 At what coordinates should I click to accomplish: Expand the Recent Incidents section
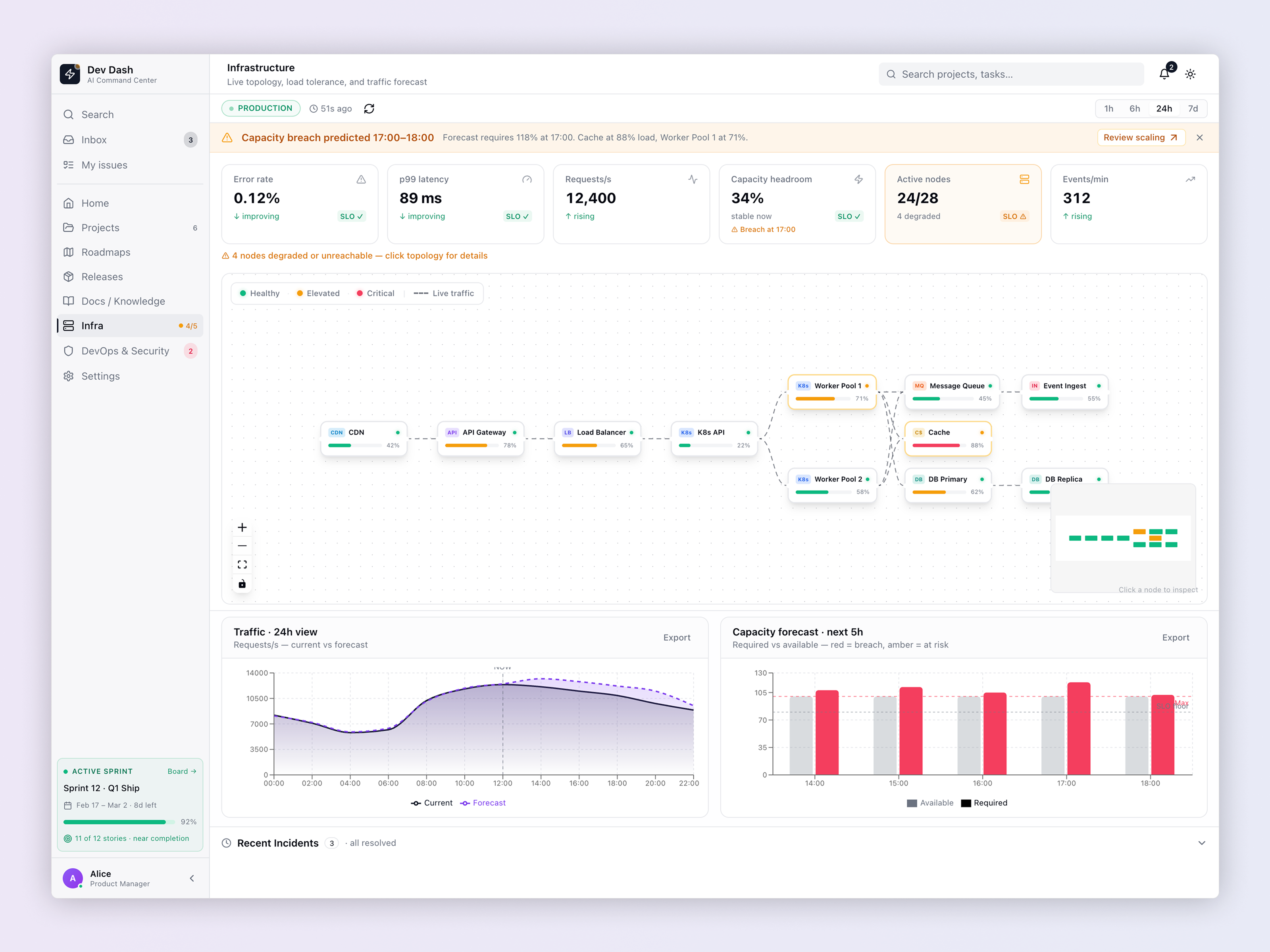[x=1201, y=843]
